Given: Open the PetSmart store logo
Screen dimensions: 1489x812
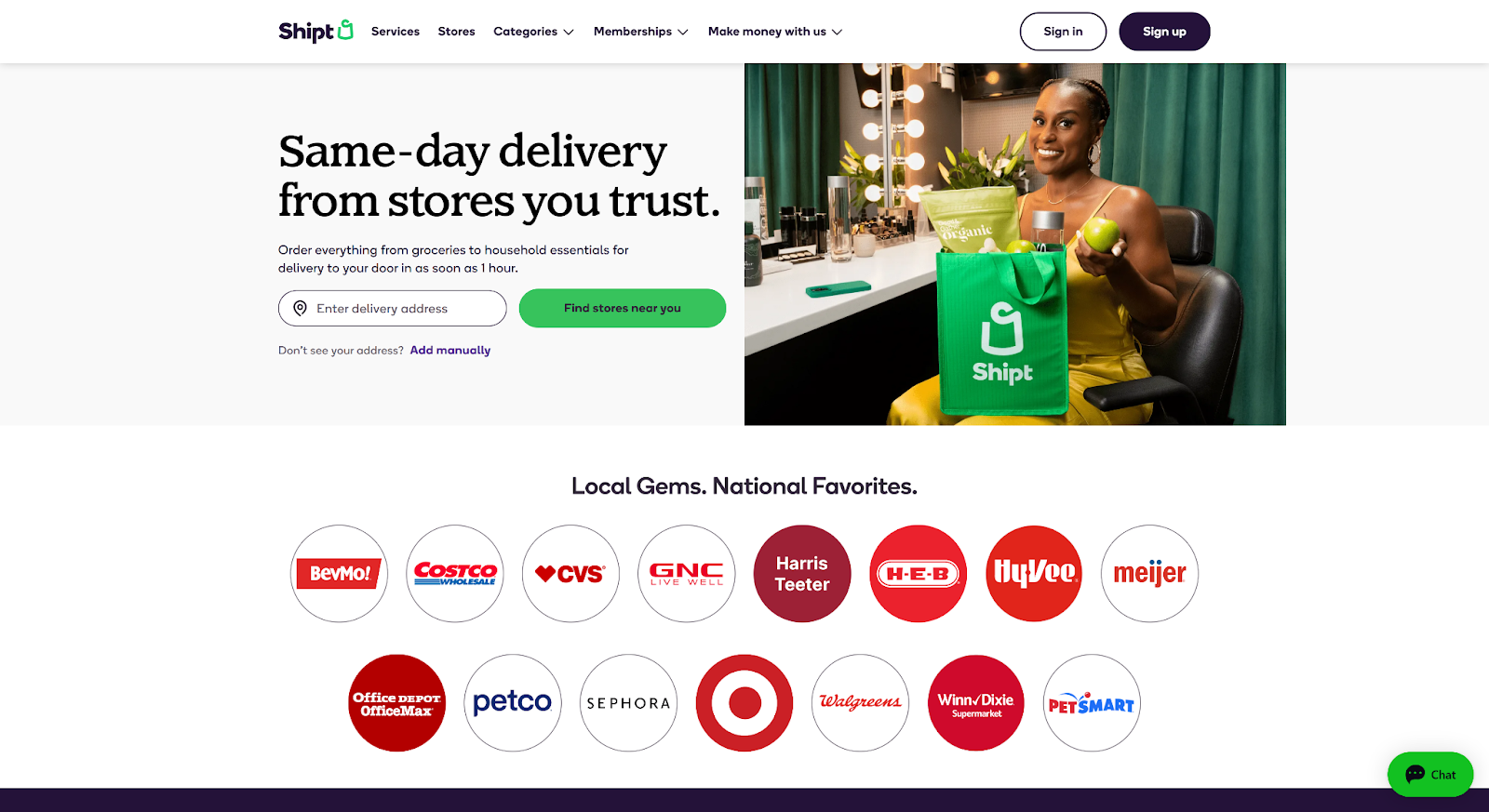Looking at the screenshot, I should (x=1092, y=703).
